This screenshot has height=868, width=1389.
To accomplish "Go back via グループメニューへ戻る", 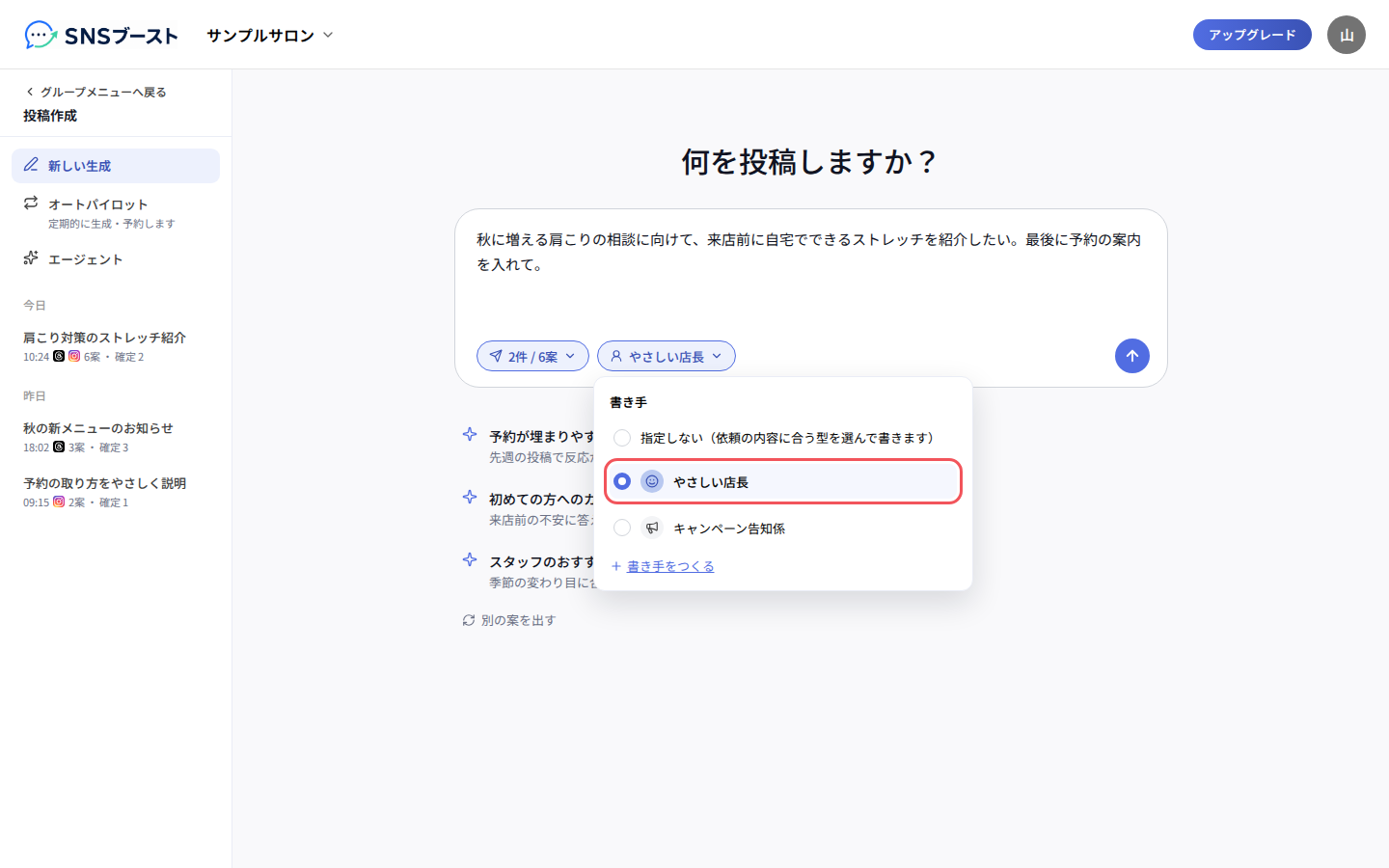I will tap(95, 92).
